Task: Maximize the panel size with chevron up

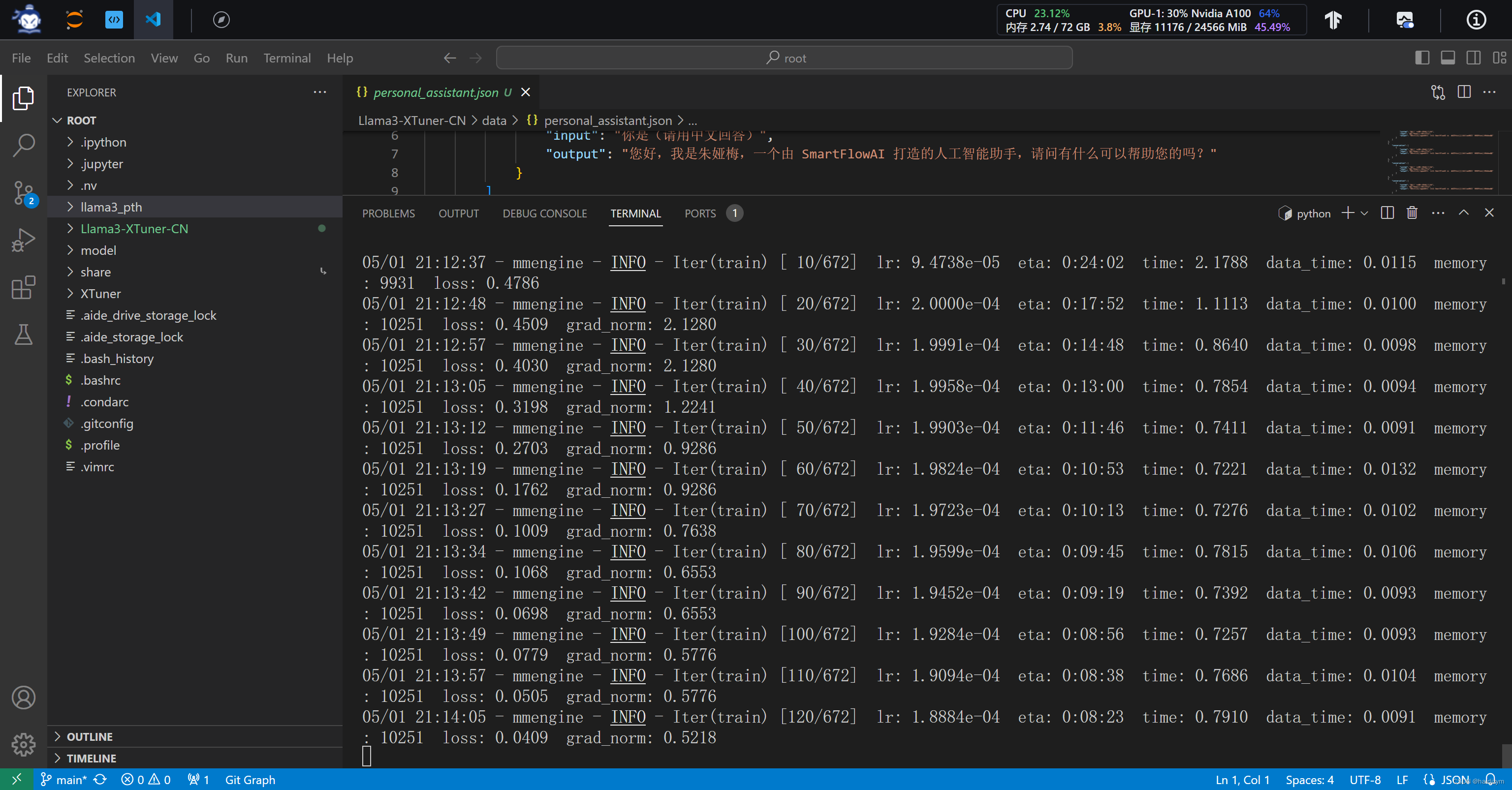Action: [1464, 213]
